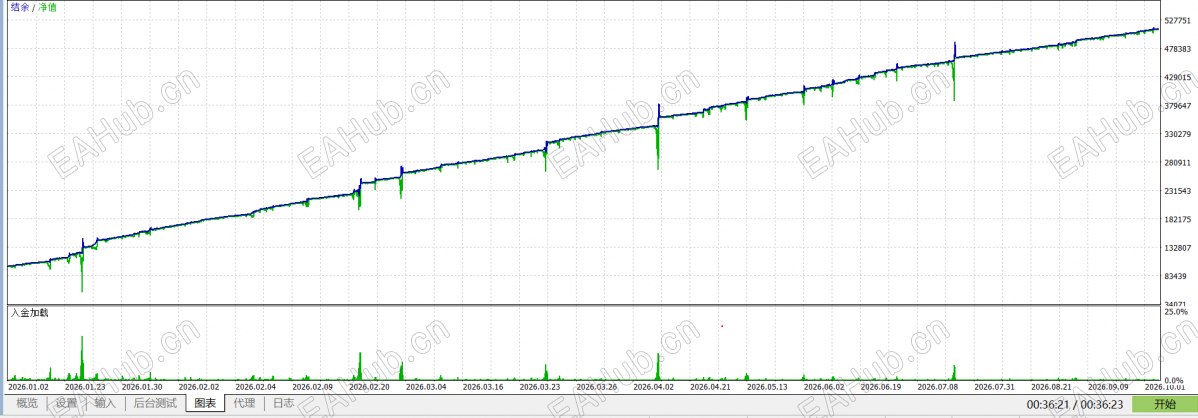Switch to the 代理 tab
The image size is (1198, 418).
244,403
